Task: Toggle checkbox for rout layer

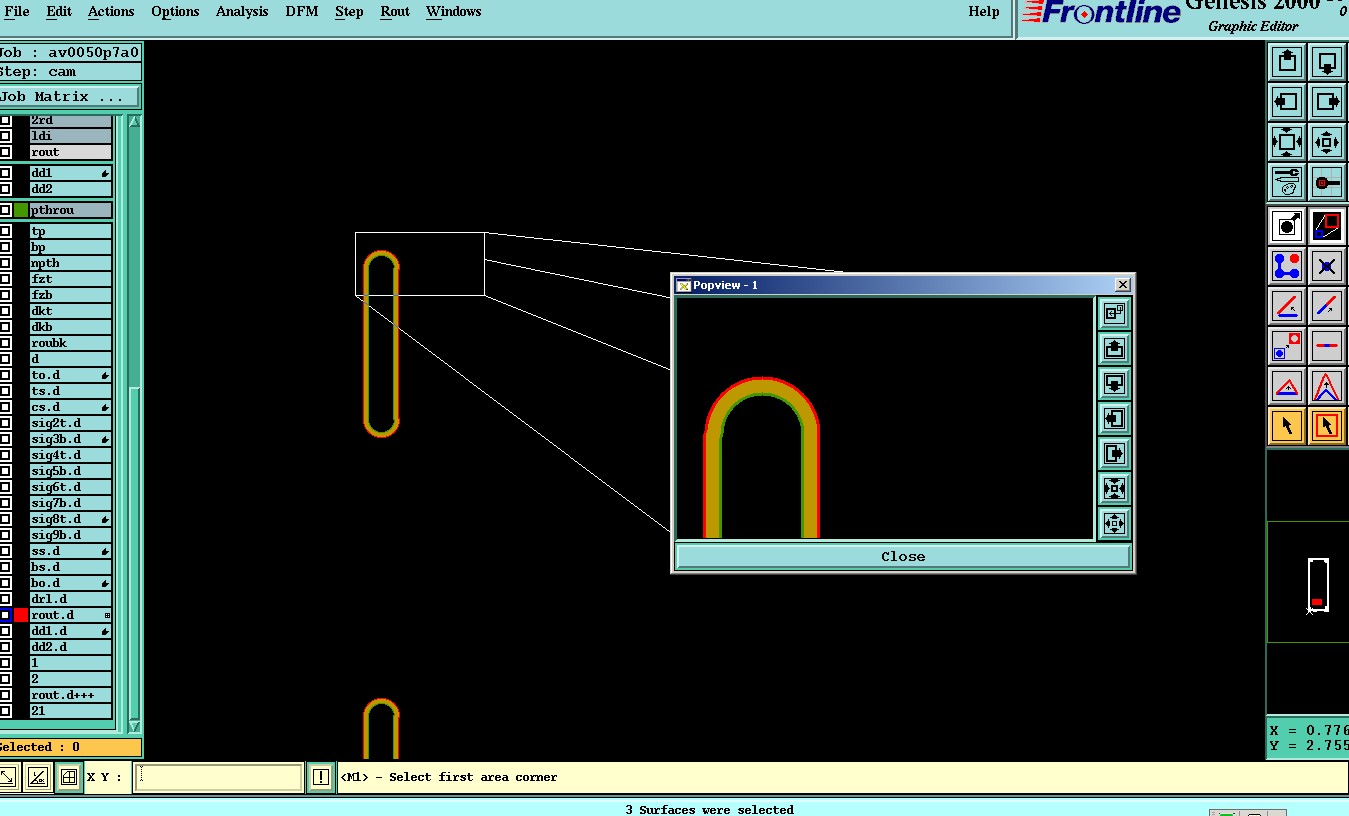Action: pyautogui.click(x=5, y=152)
